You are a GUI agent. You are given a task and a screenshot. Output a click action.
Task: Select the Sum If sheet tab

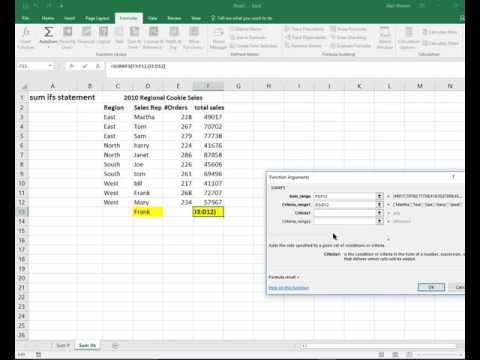click(63, 346)
